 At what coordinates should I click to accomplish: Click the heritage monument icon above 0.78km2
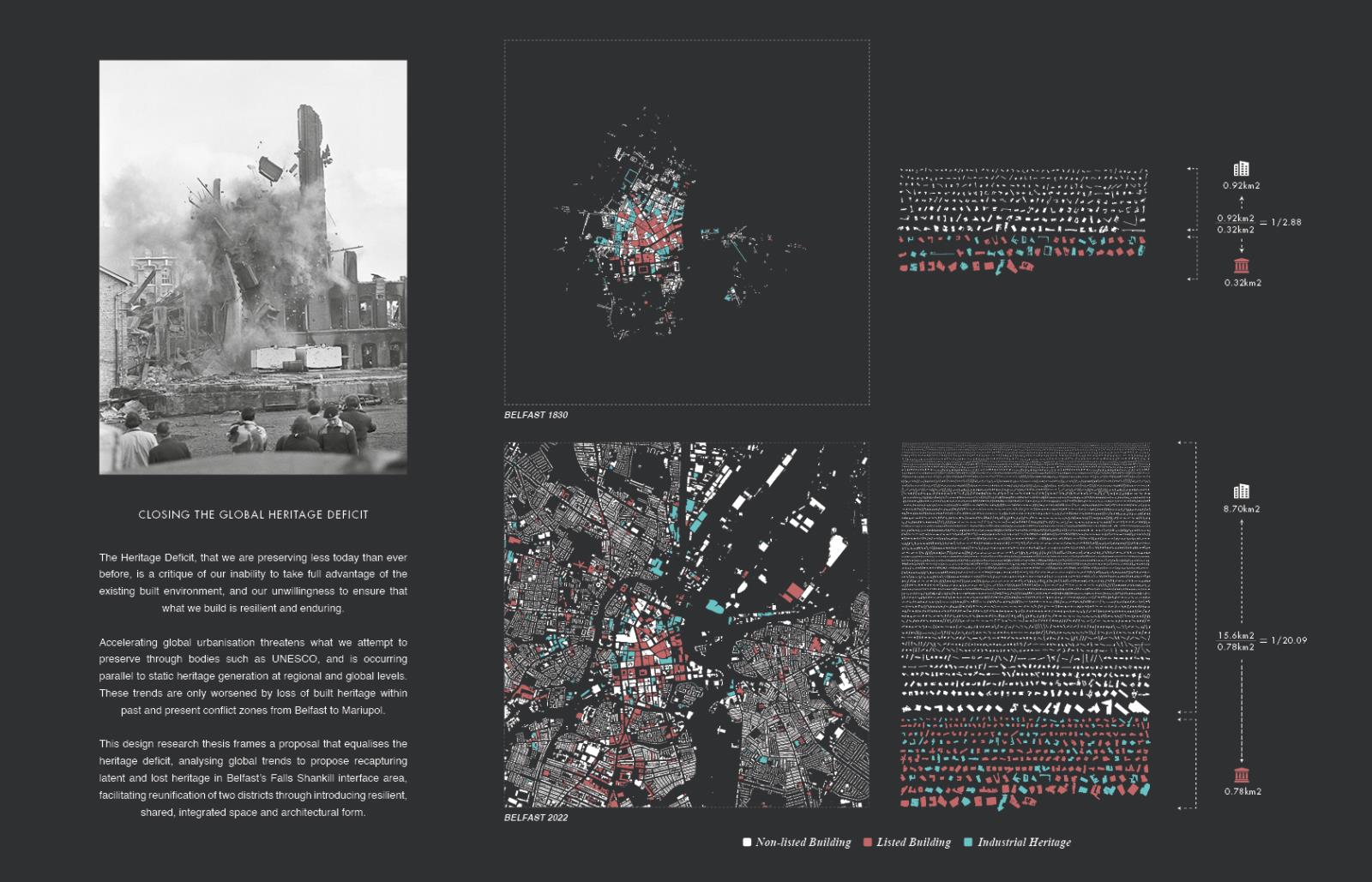(1241, 774)
